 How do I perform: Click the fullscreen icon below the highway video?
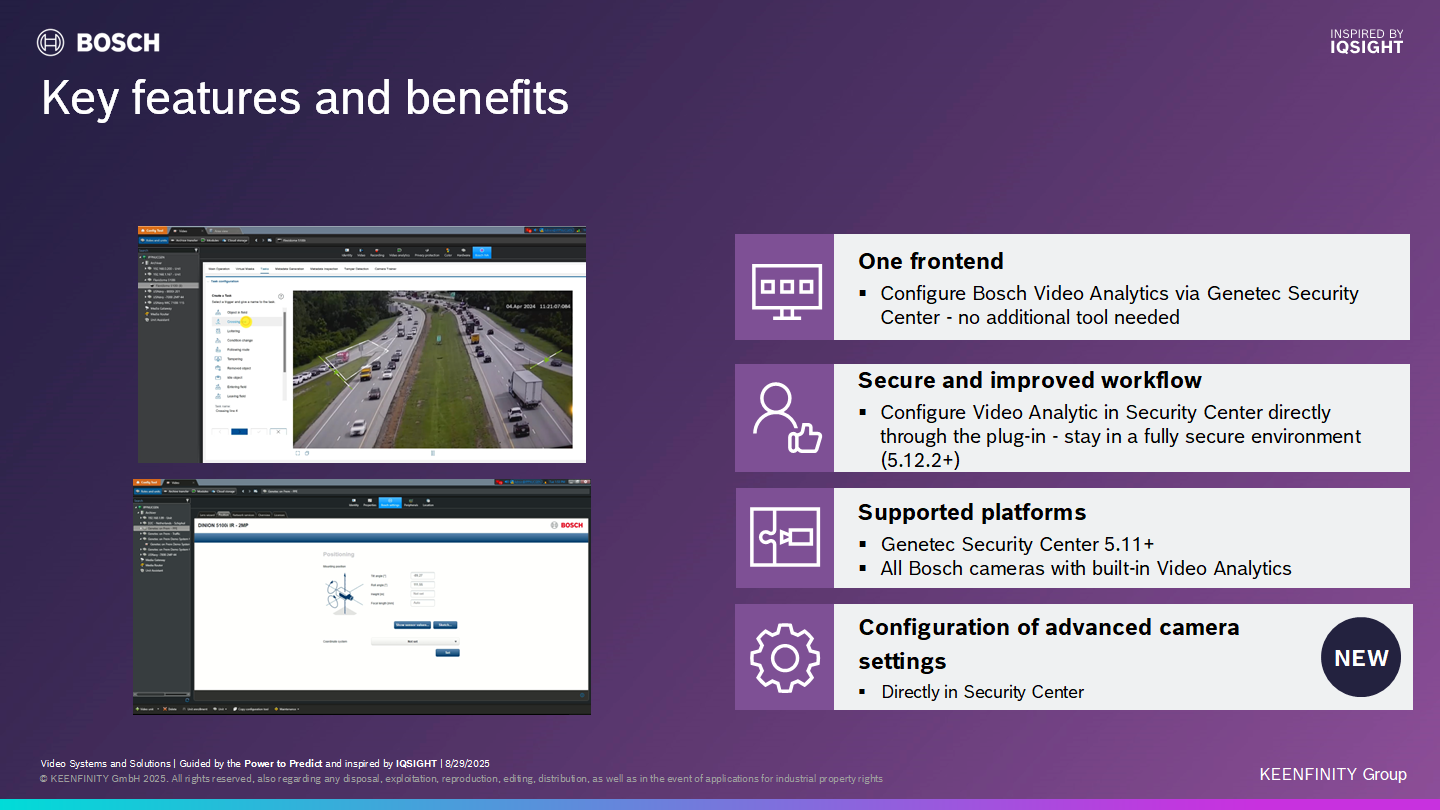297,453
